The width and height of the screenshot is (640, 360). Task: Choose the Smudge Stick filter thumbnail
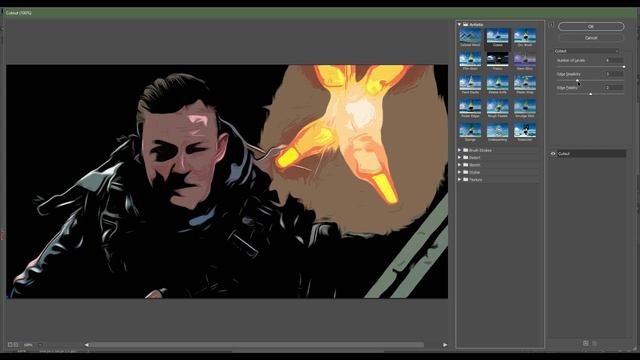(525, 107)
